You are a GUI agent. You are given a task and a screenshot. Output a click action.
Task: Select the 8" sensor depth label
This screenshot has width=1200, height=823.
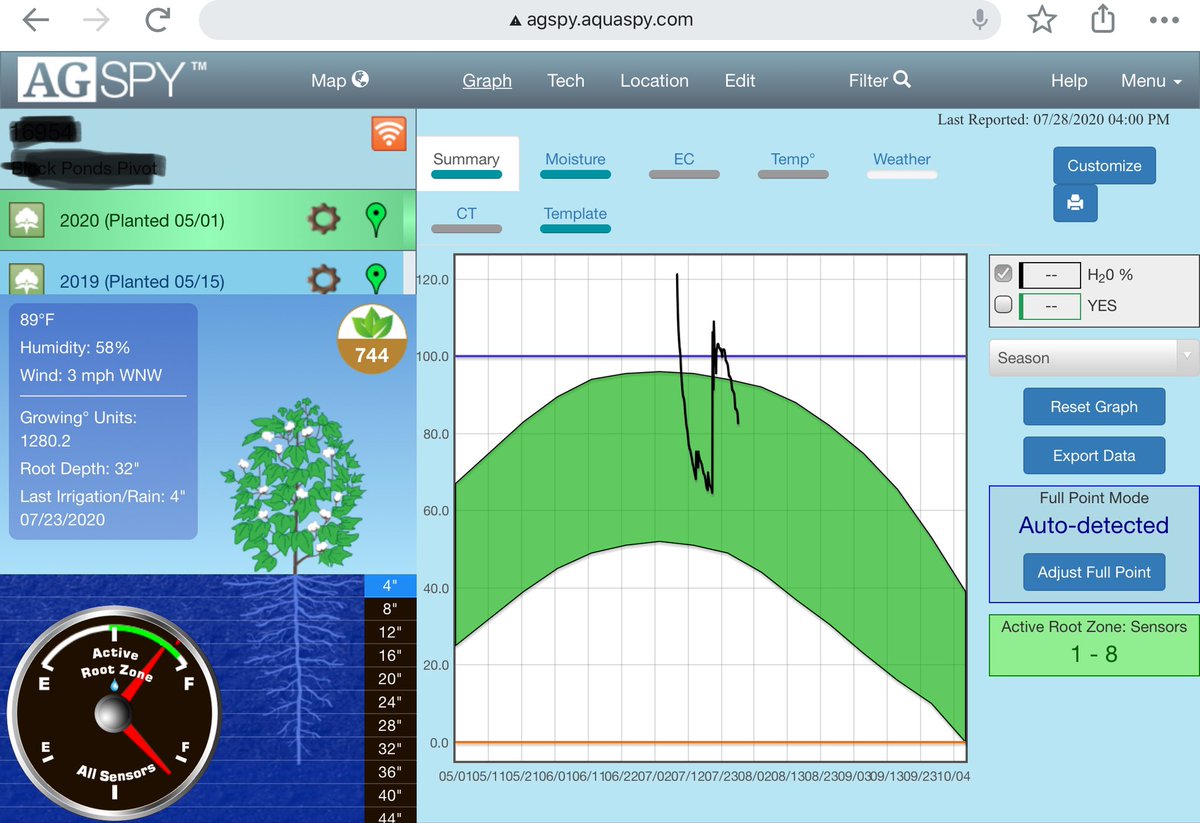tap(389, 608)
